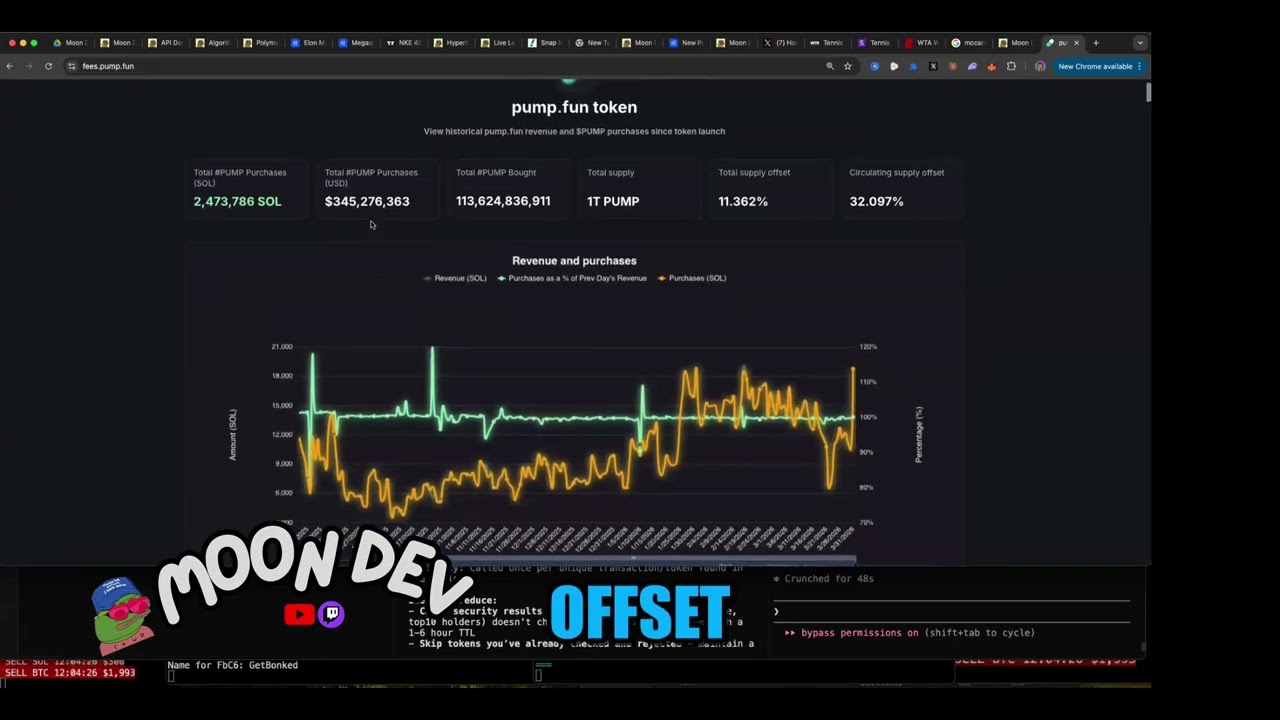Switch to the New Tab tab

pyautogui.click(x=593, y=43)
